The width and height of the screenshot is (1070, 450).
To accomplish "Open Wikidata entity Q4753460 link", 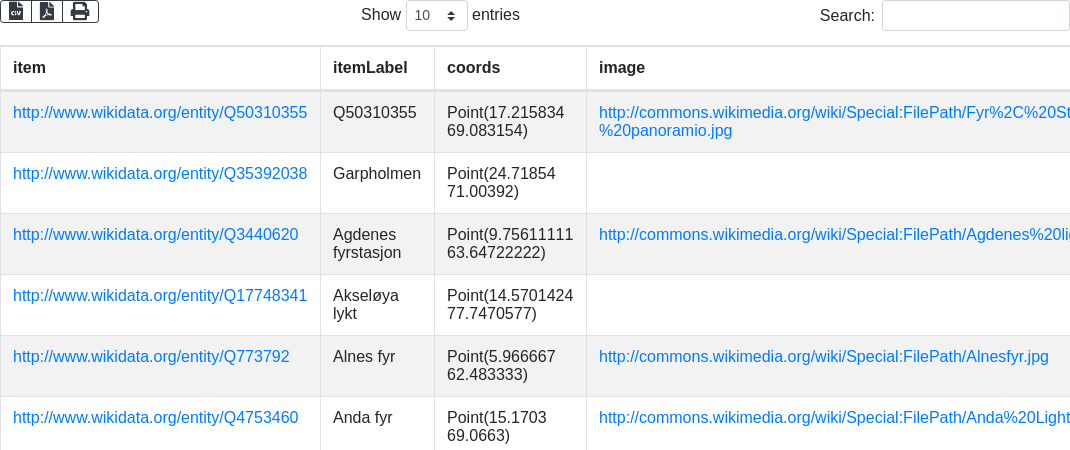I will point(155,418).
